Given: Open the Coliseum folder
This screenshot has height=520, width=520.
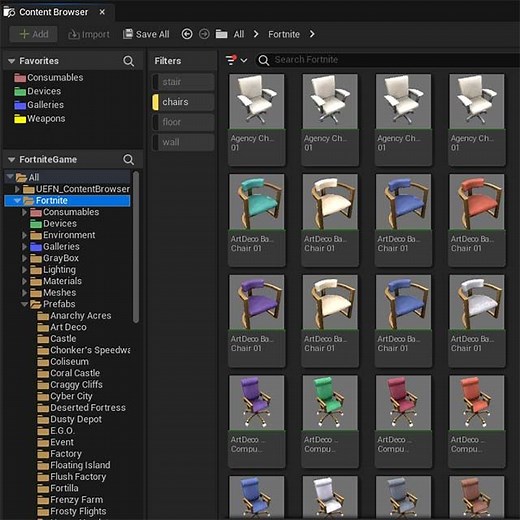Looking at the screenshot, I should [63, 361].
